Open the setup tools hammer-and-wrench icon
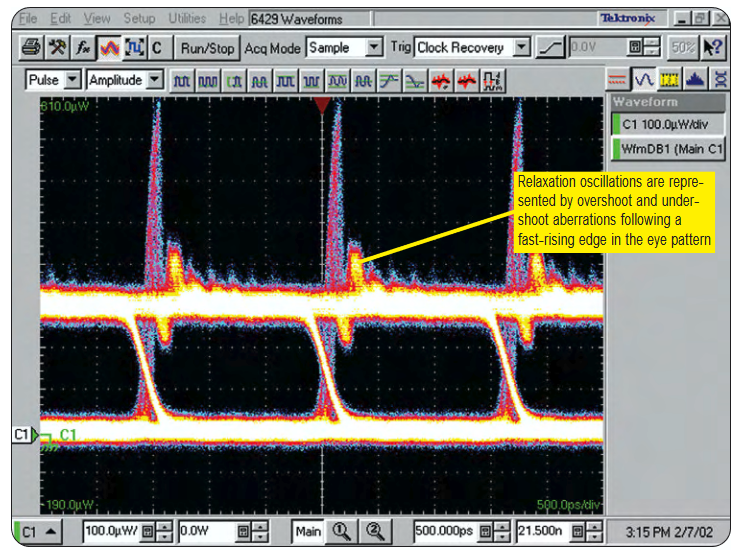739x550 pixels. [x=56, y=47]
